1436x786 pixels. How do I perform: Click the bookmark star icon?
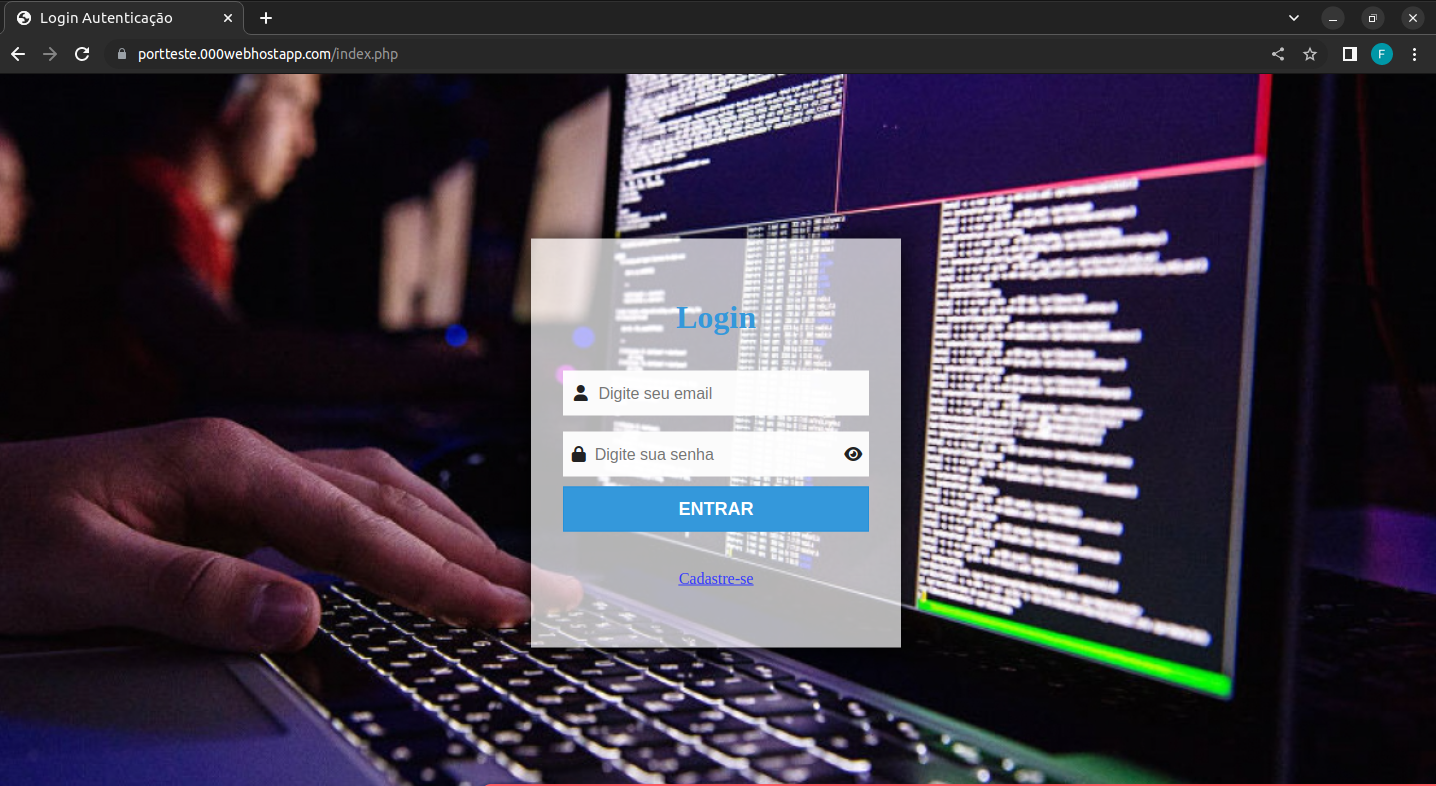click(x=1310, y=54)
